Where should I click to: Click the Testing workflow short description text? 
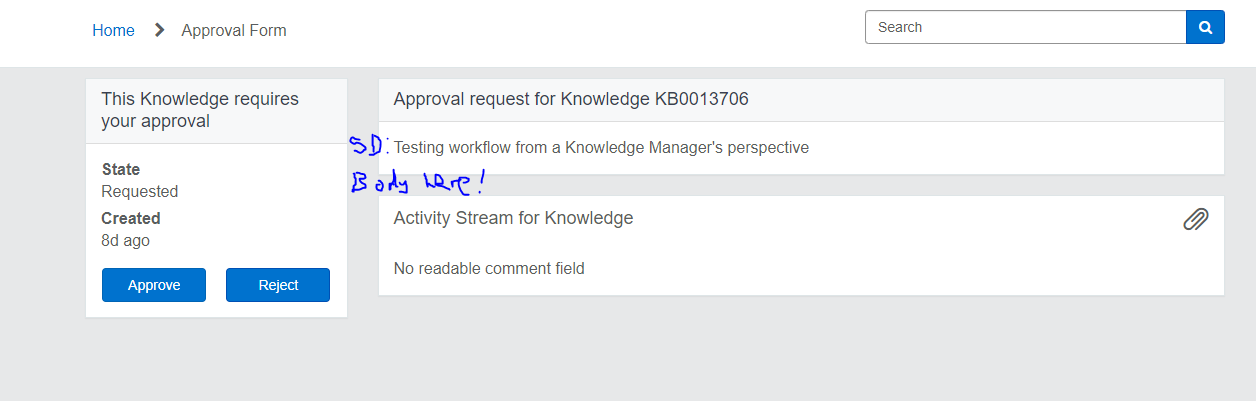pyautogui.click(x=601, y=147)
